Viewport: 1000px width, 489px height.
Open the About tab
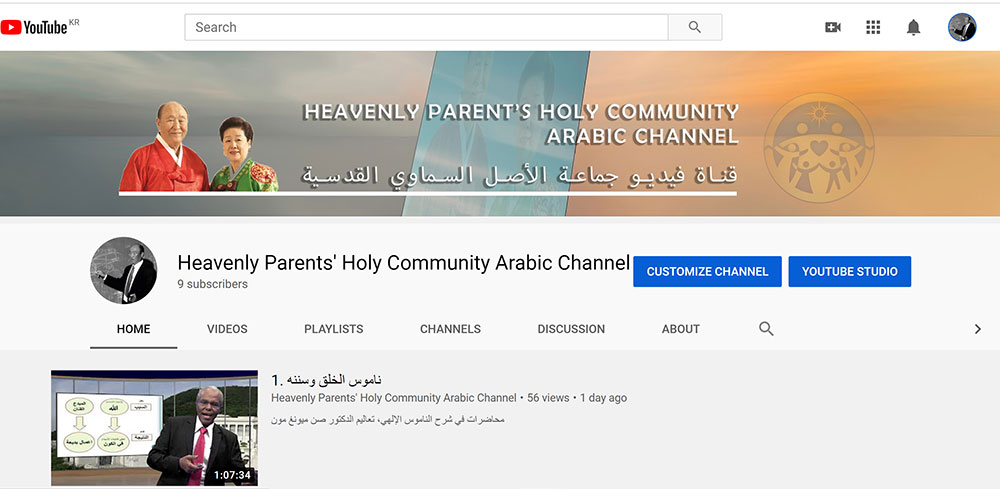(681, 329)
